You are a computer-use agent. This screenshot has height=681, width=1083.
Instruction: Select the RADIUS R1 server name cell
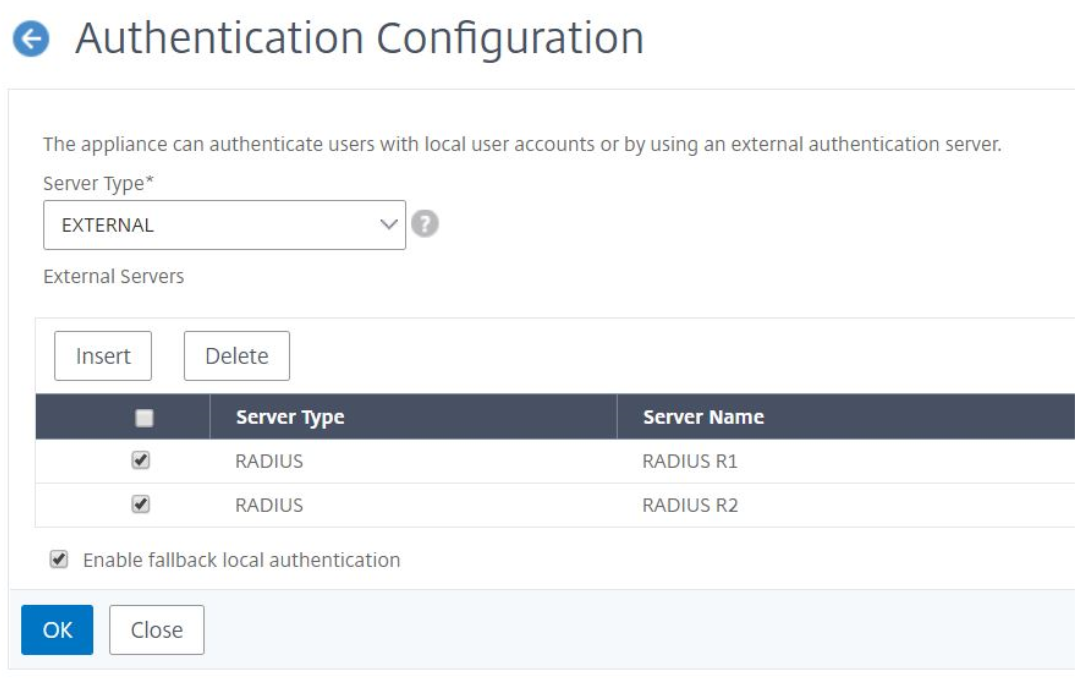690,461
